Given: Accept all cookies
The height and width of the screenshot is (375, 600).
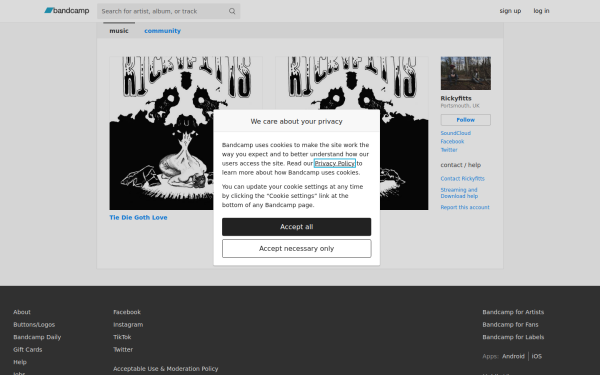Looking at the screenshot, I should pos(297,227).
